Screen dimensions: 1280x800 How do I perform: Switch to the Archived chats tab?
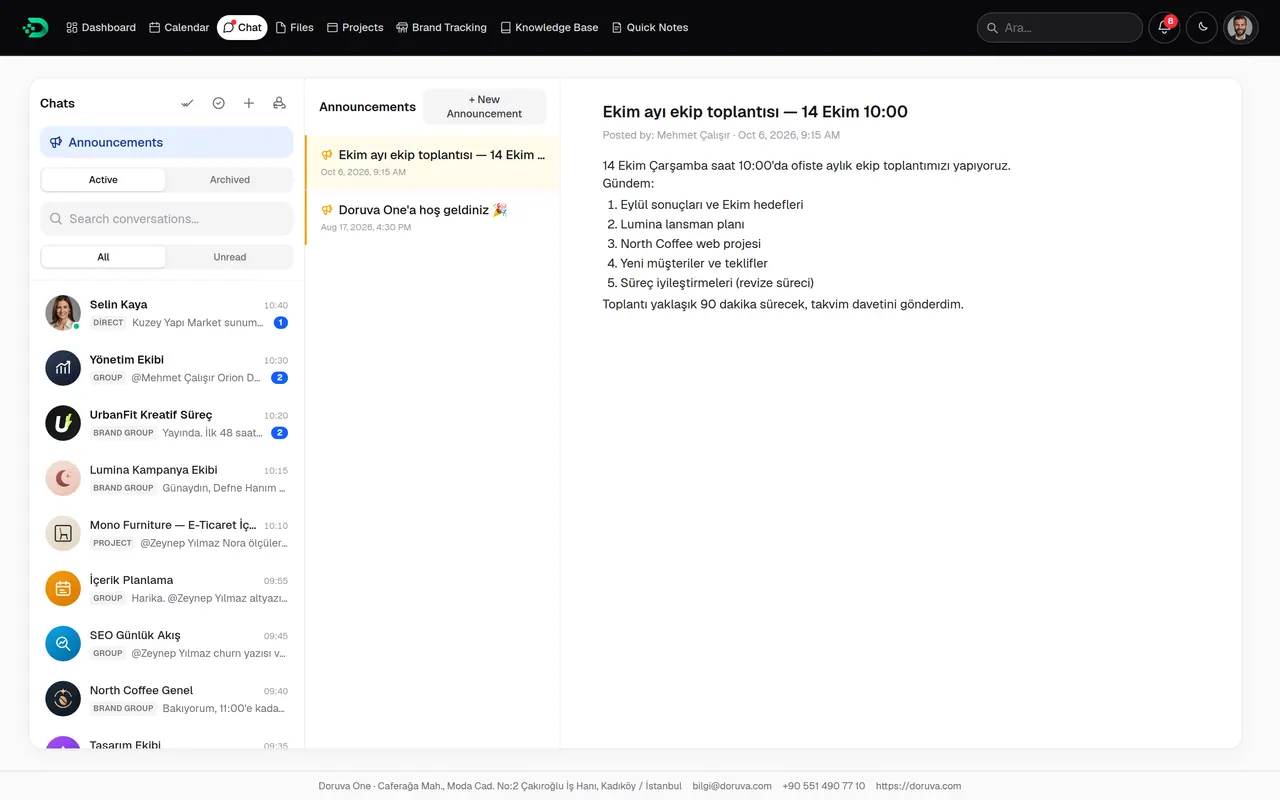tap(230, 180)
